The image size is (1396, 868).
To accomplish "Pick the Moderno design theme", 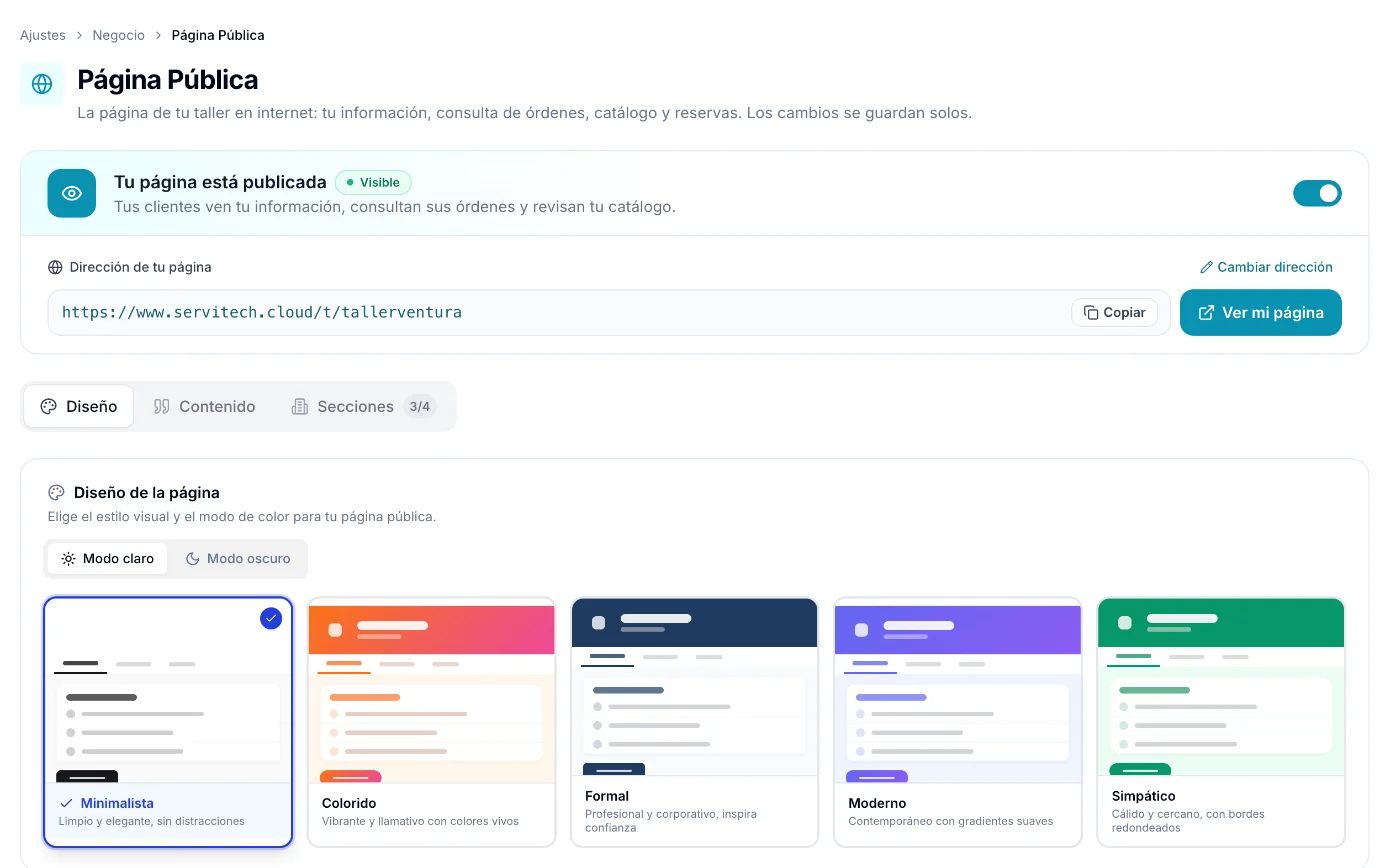I will pos(958,722).
